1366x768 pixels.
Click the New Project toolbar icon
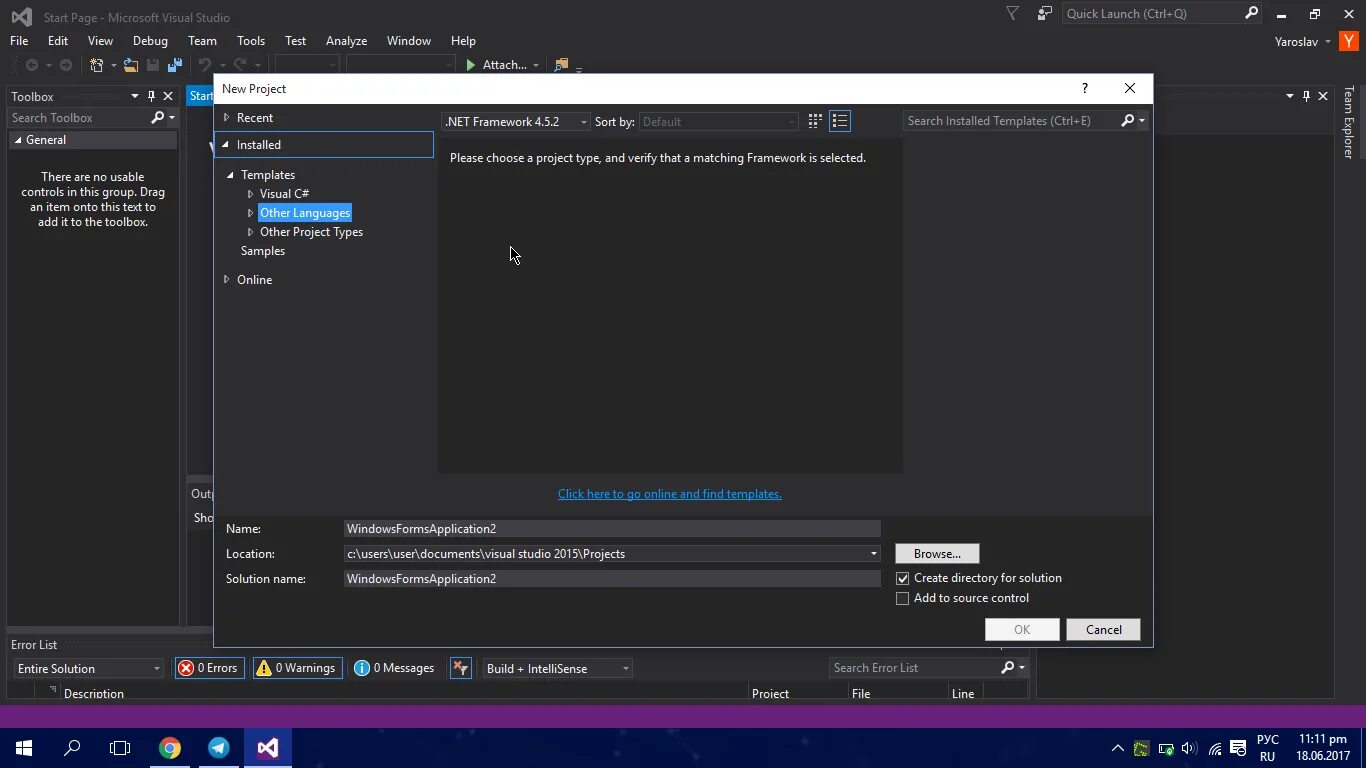tap(97, 65)
